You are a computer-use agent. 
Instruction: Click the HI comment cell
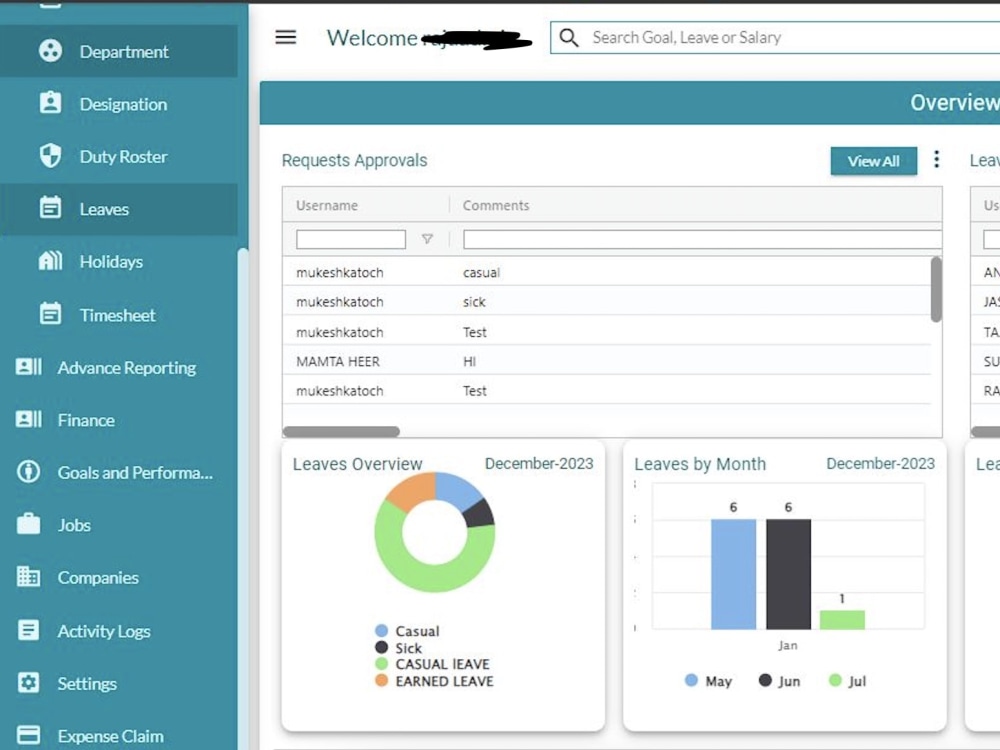469,362
